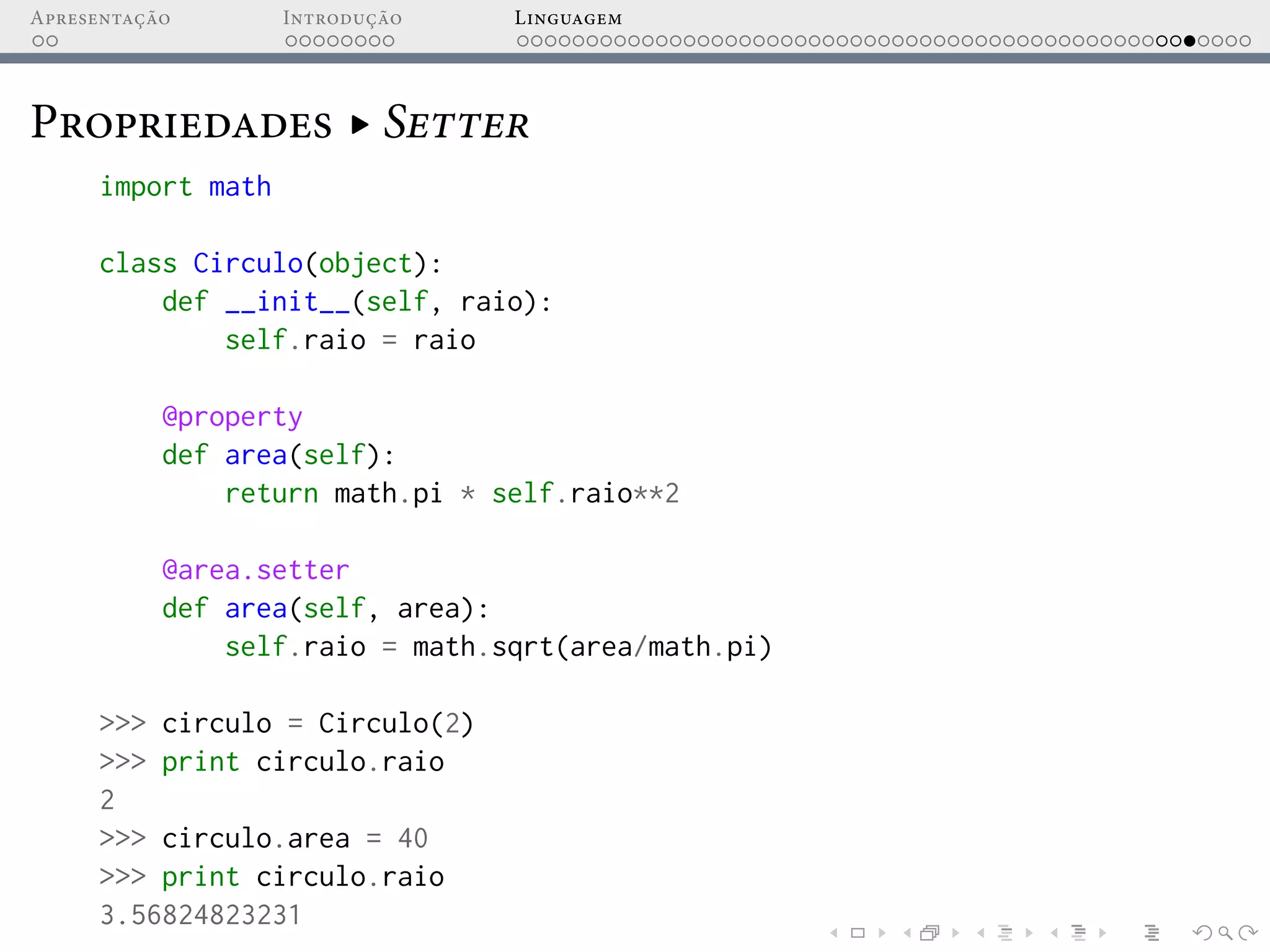Click the slide rectangle navigation icon

(858, 933)
